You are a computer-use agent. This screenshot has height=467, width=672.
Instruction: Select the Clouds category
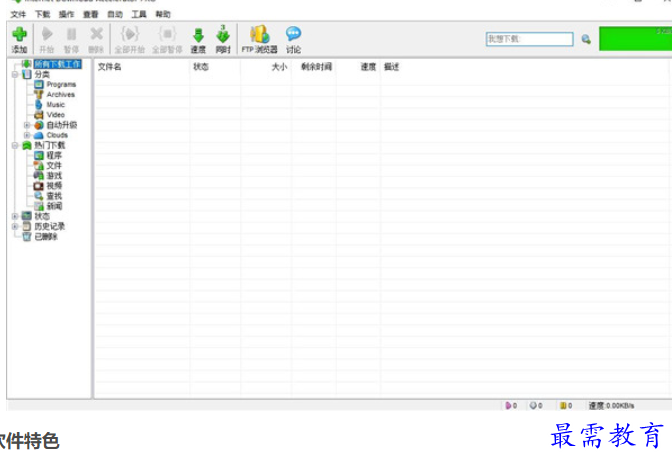point(51,135)
